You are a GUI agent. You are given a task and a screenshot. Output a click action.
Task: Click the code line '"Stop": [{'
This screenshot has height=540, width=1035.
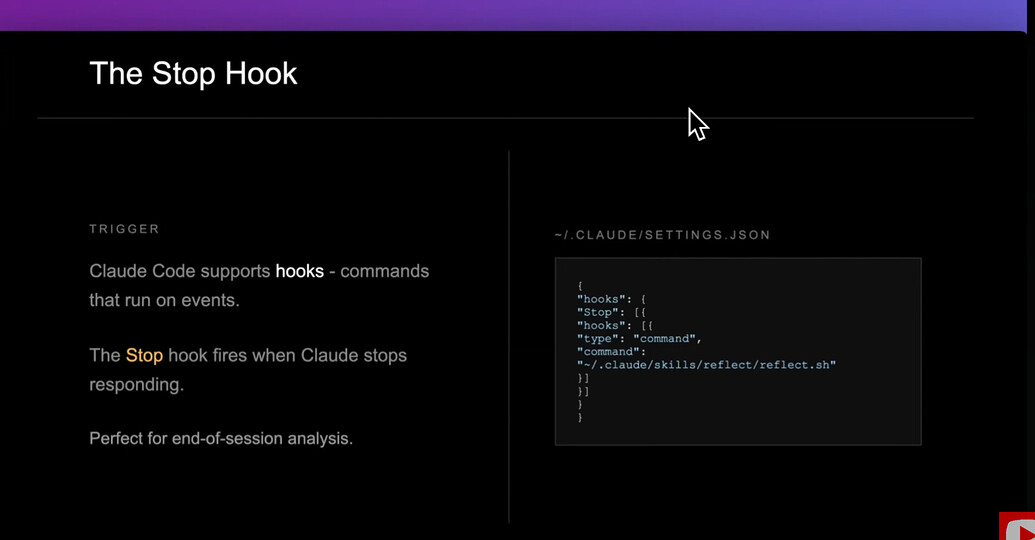point(611,312)
